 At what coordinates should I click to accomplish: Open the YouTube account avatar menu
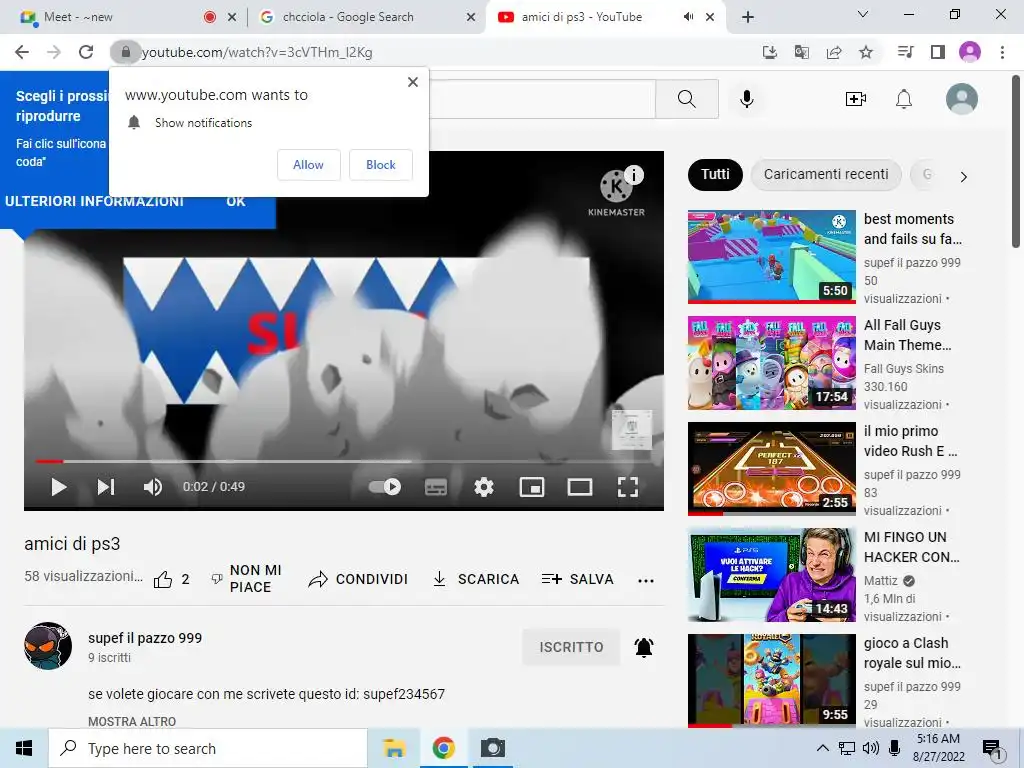coord(962,99)
